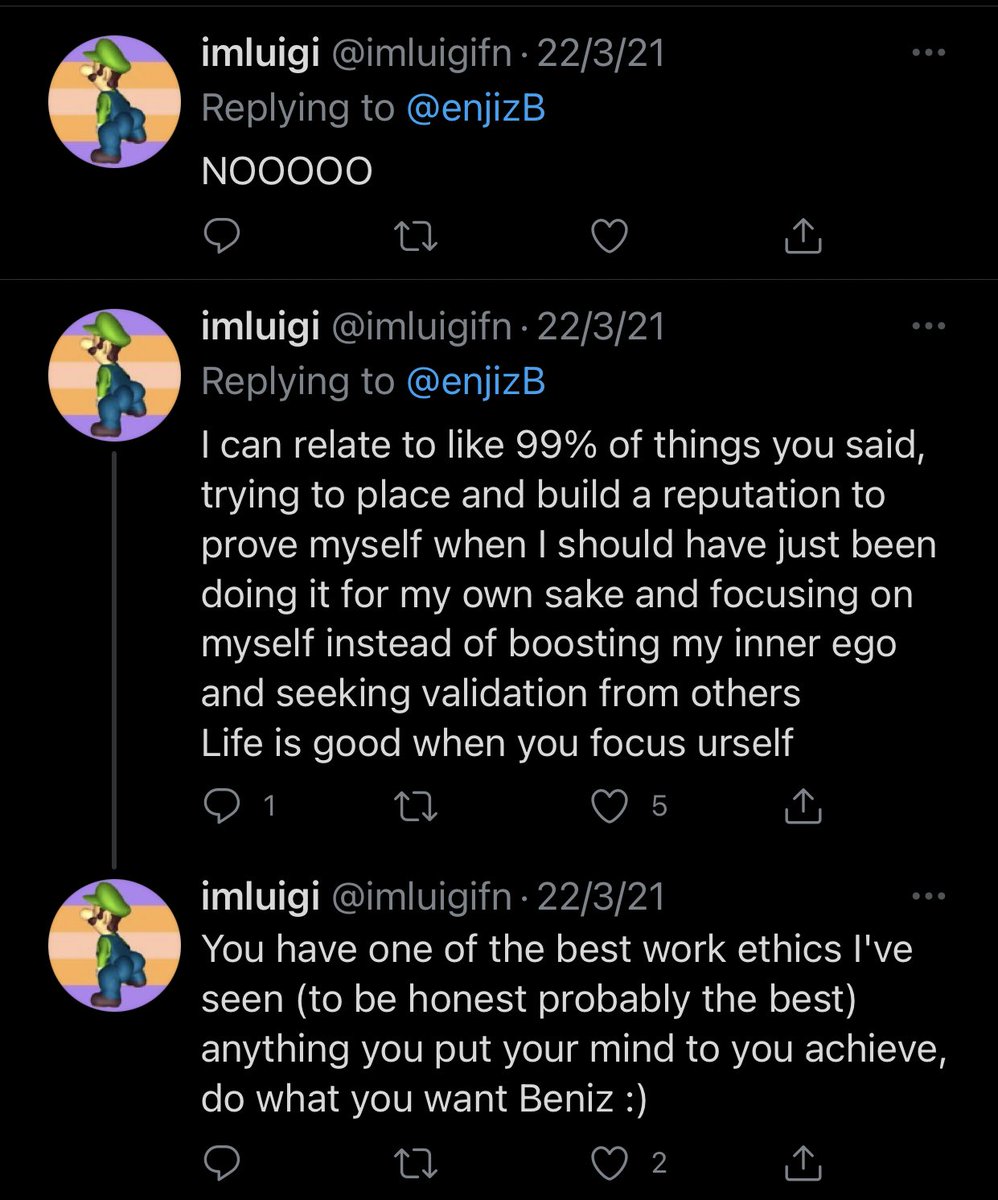Like the tweet with 2 likes
998x1200 pixels.
(609, 1162)
